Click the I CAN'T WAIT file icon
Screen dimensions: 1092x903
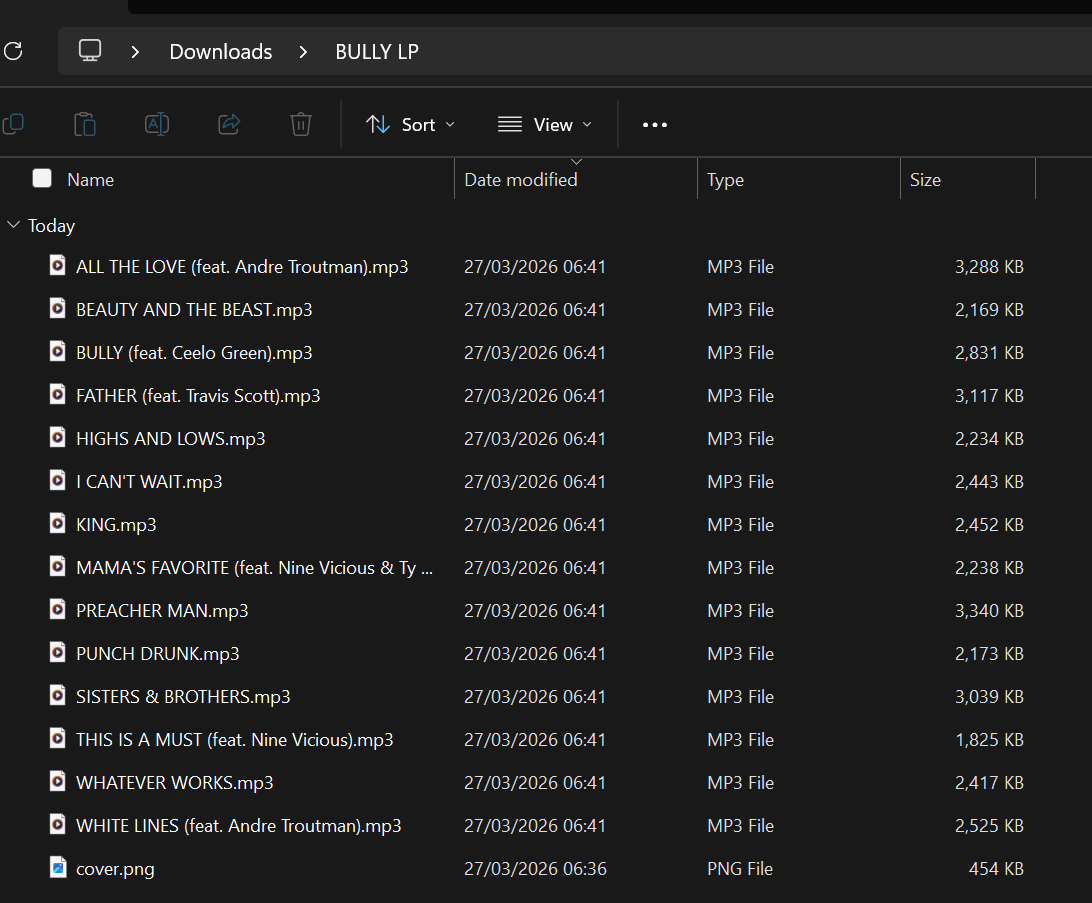pyautogui.click(x=58, y=480)
